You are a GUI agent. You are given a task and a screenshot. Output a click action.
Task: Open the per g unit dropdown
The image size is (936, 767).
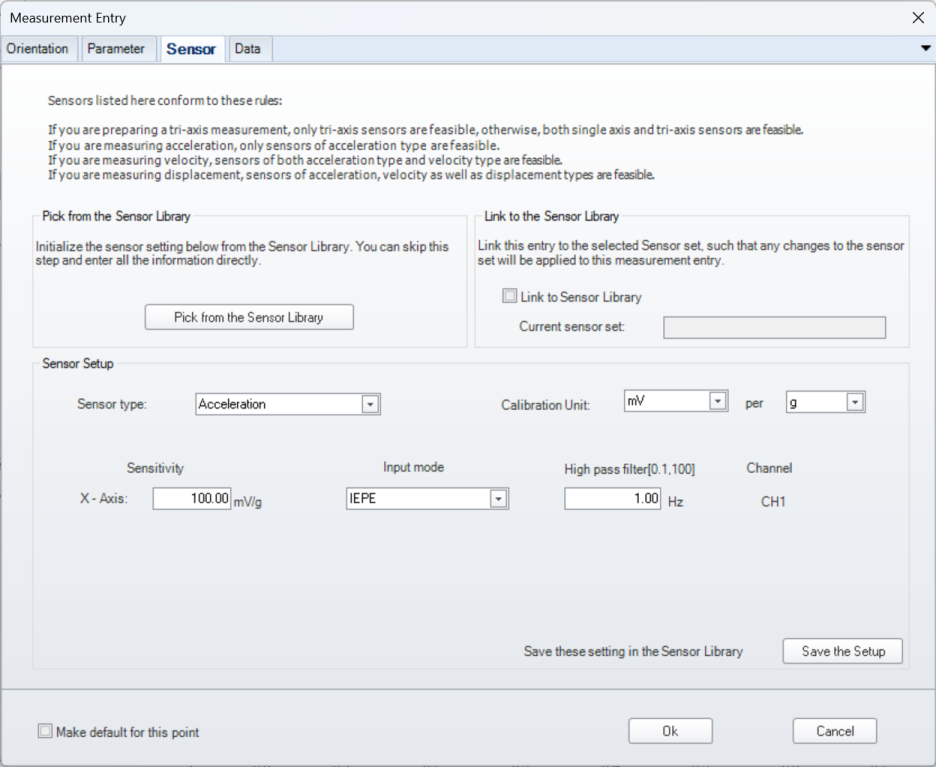pyautogui.click(x=826, y=402)
